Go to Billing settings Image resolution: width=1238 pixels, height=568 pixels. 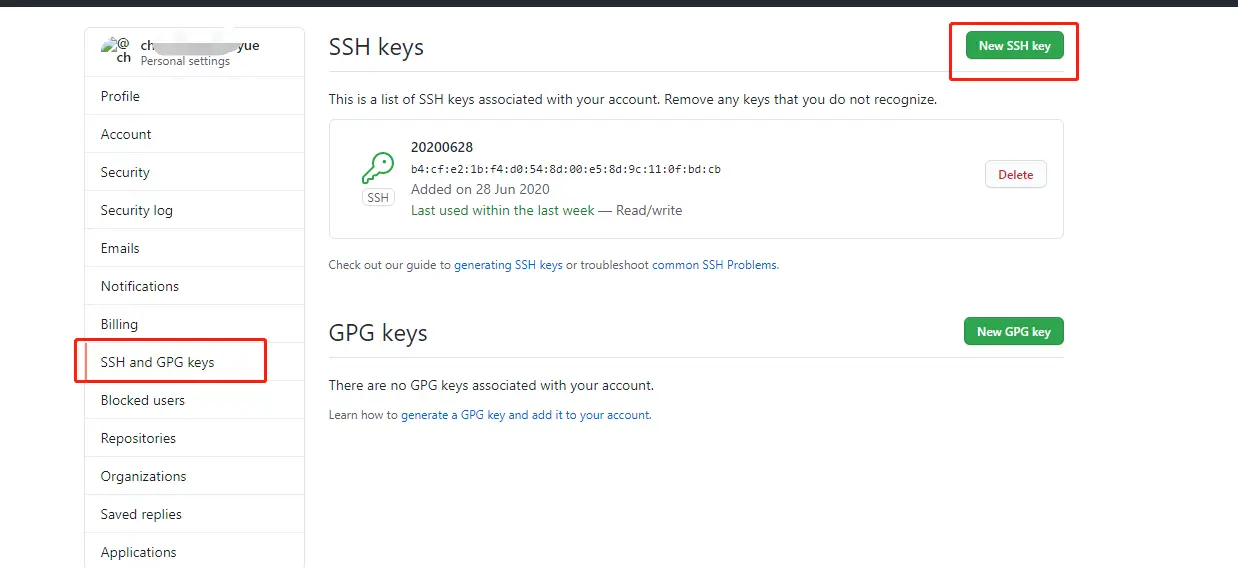pyautogui.click(x=119, y=324)
